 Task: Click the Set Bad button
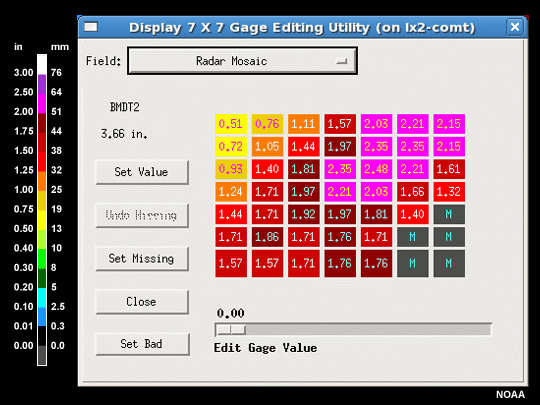tap(142, 344)
